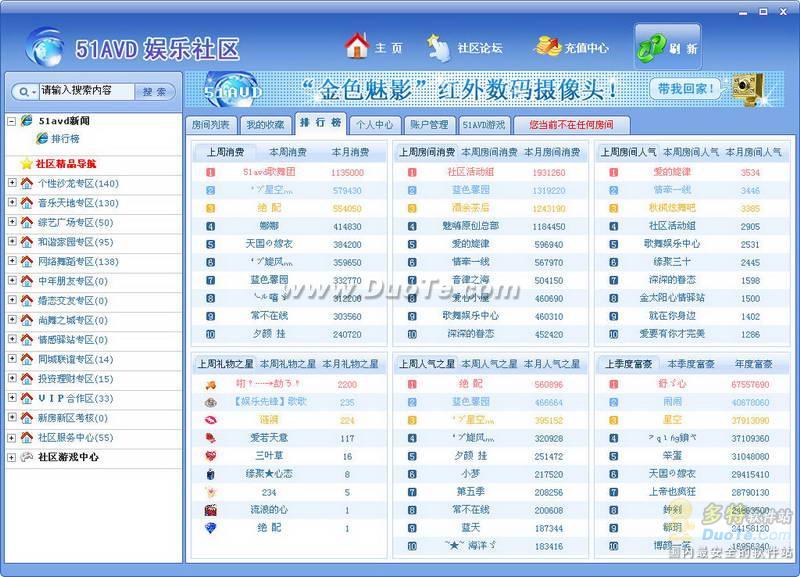Select the 本周人气之星 ranking tab

point(489,364)
